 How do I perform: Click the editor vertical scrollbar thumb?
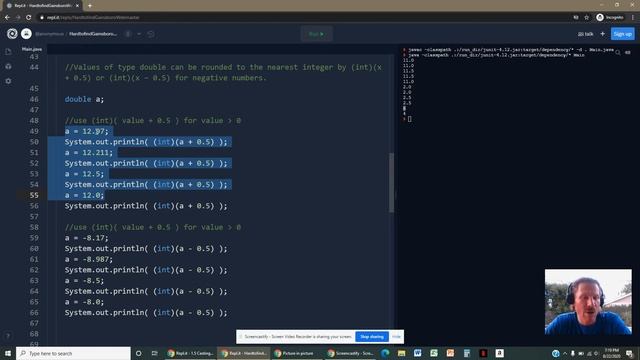point(391,182)
